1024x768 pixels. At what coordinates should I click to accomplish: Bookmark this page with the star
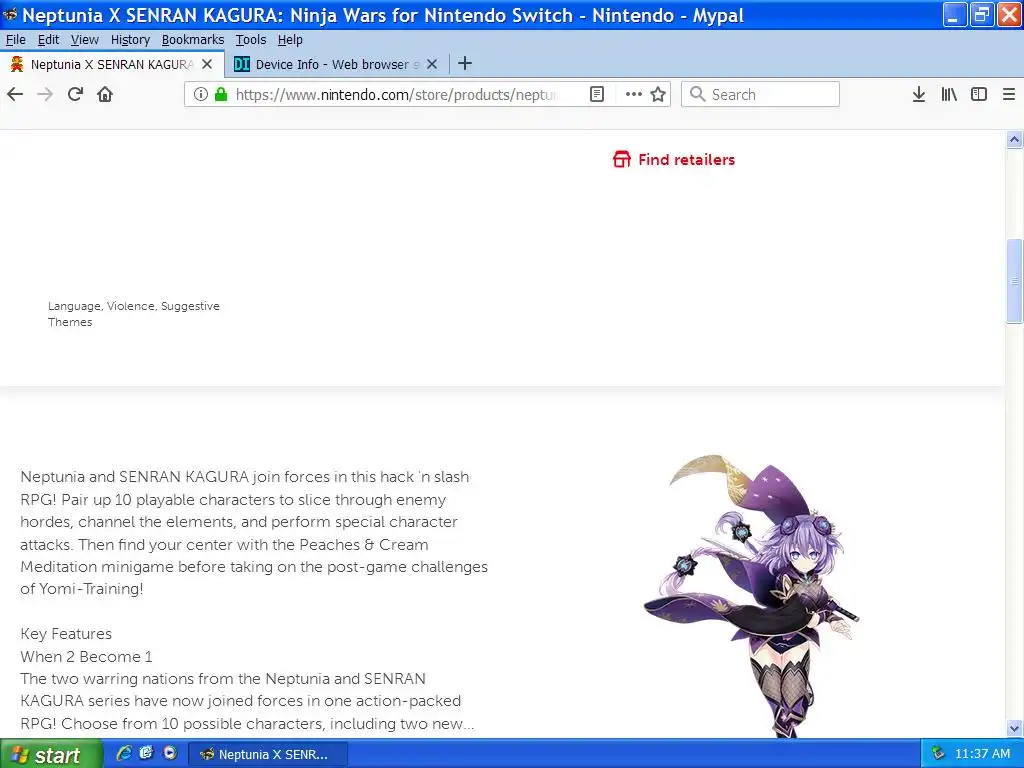pos(658,94)
